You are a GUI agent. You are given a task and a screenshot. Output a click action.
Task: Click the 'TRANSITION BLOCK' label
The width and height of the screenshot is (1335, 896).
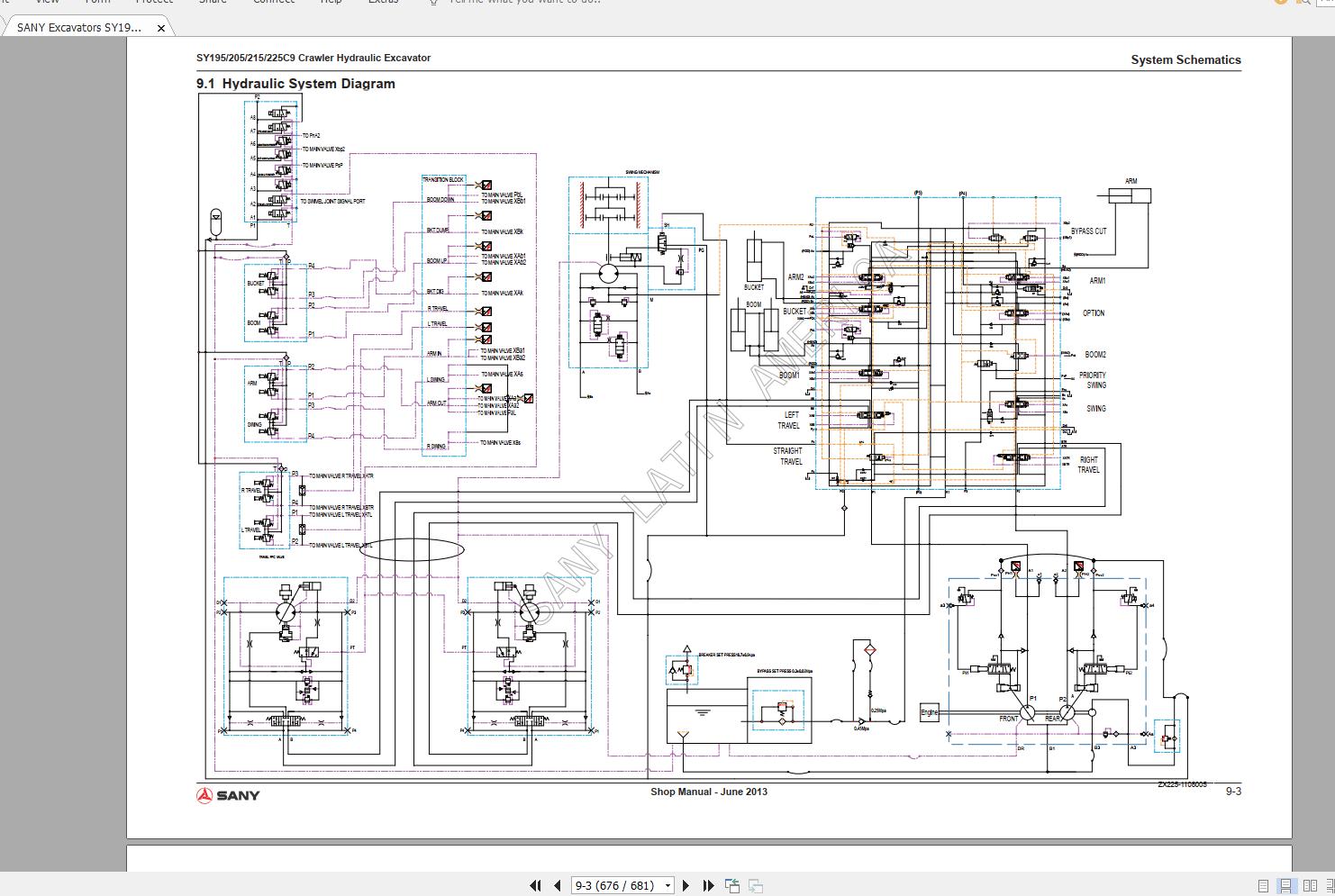443,180
